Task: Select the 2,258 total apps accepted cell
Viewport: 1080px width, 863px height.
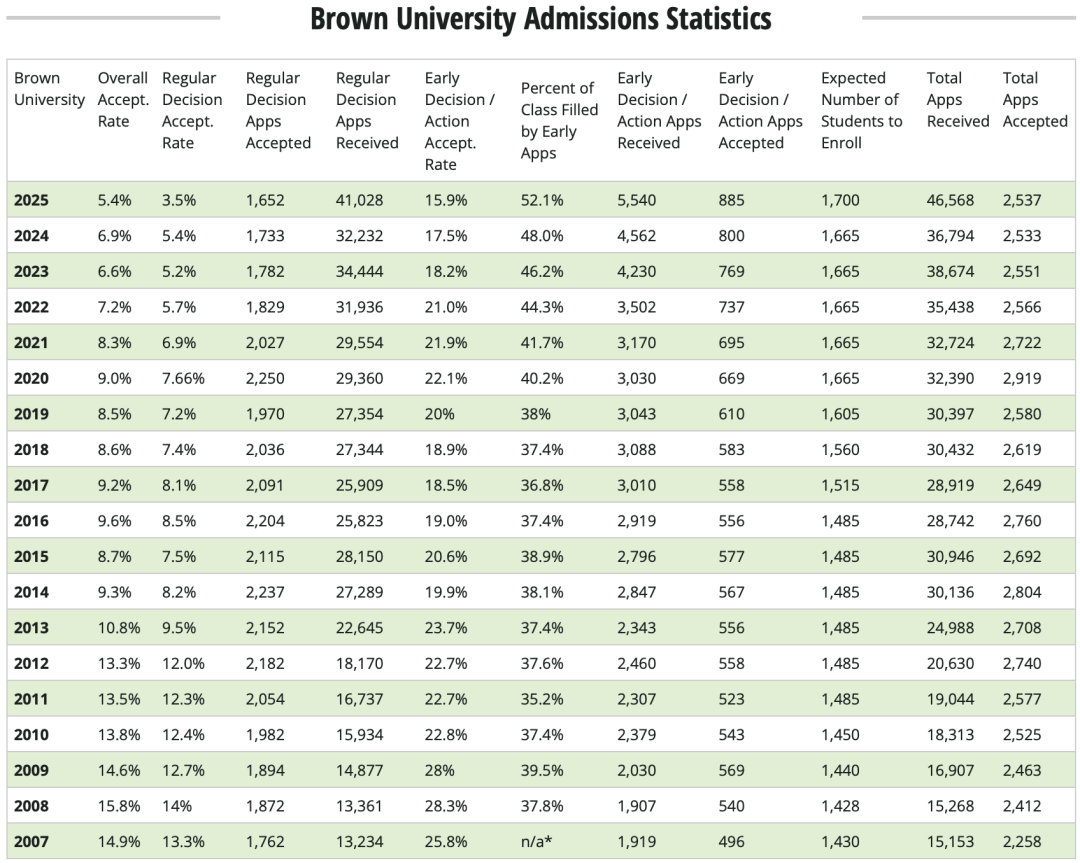Action: [x=1022, y=842]
